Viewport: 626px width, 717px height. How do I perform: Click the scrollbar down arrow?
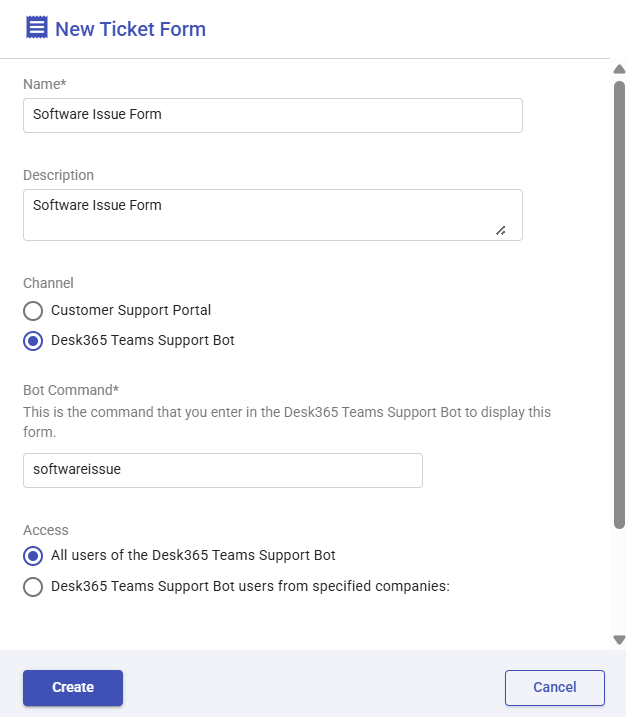pos(619,640)
